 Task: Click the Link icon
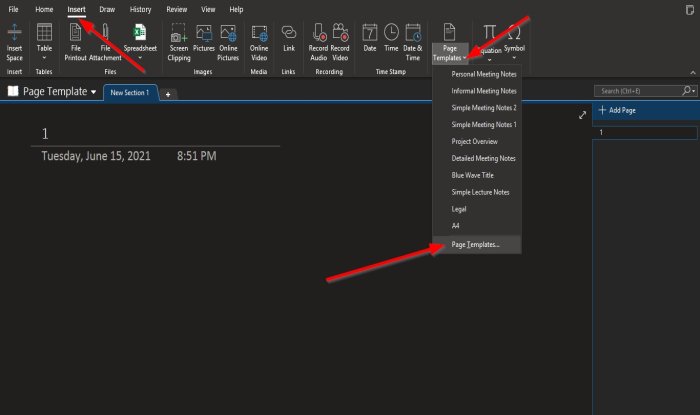pos(289,32)
